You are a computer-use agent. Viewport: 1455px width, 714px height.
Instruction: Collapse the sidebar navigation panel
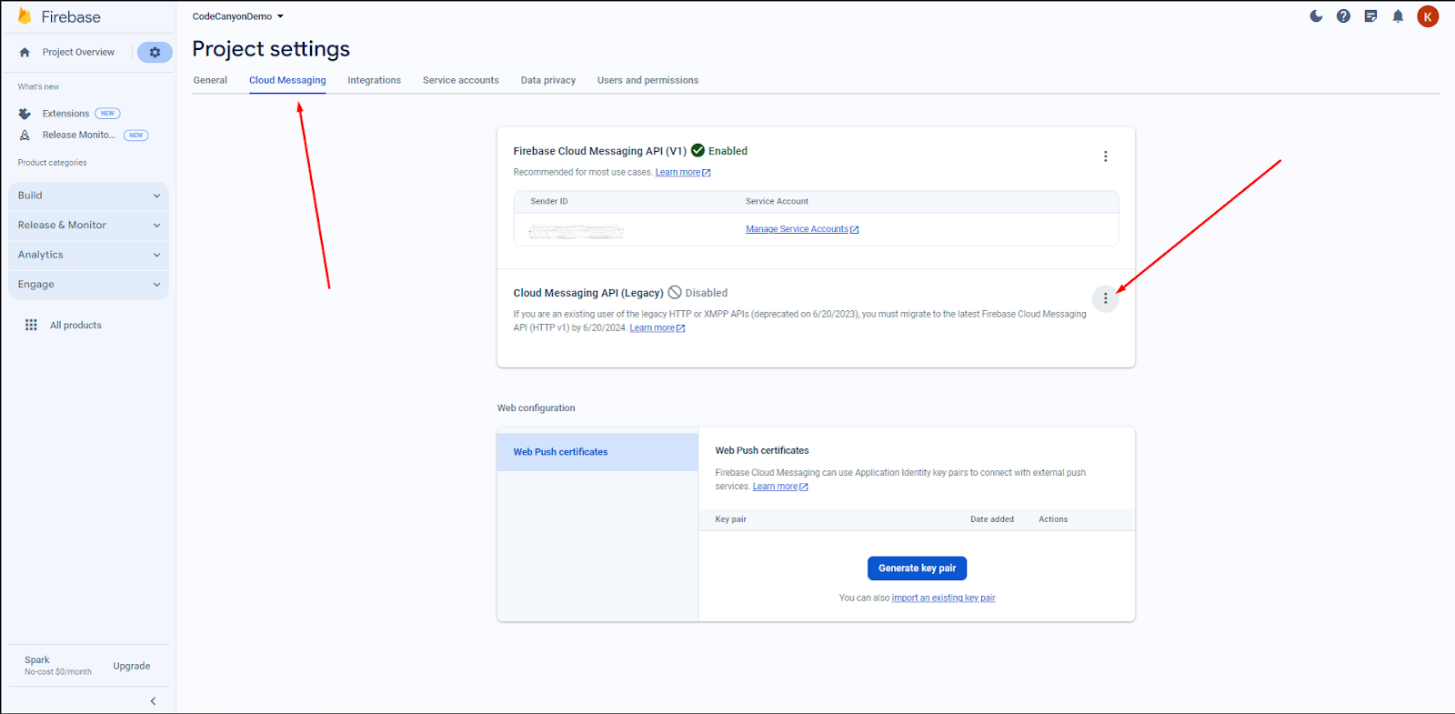coord(153,701)
